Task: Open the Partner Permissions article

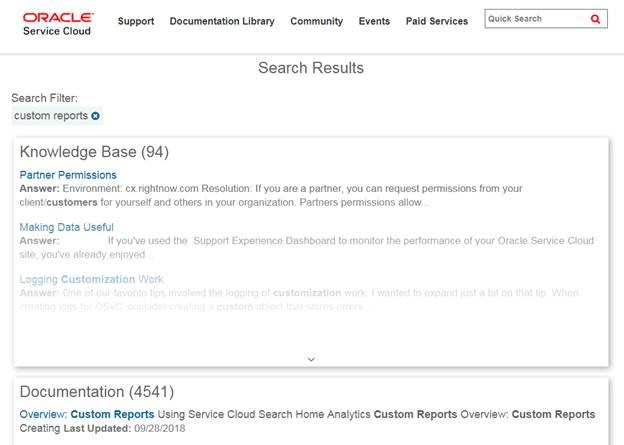Action: tap(68, 175)
